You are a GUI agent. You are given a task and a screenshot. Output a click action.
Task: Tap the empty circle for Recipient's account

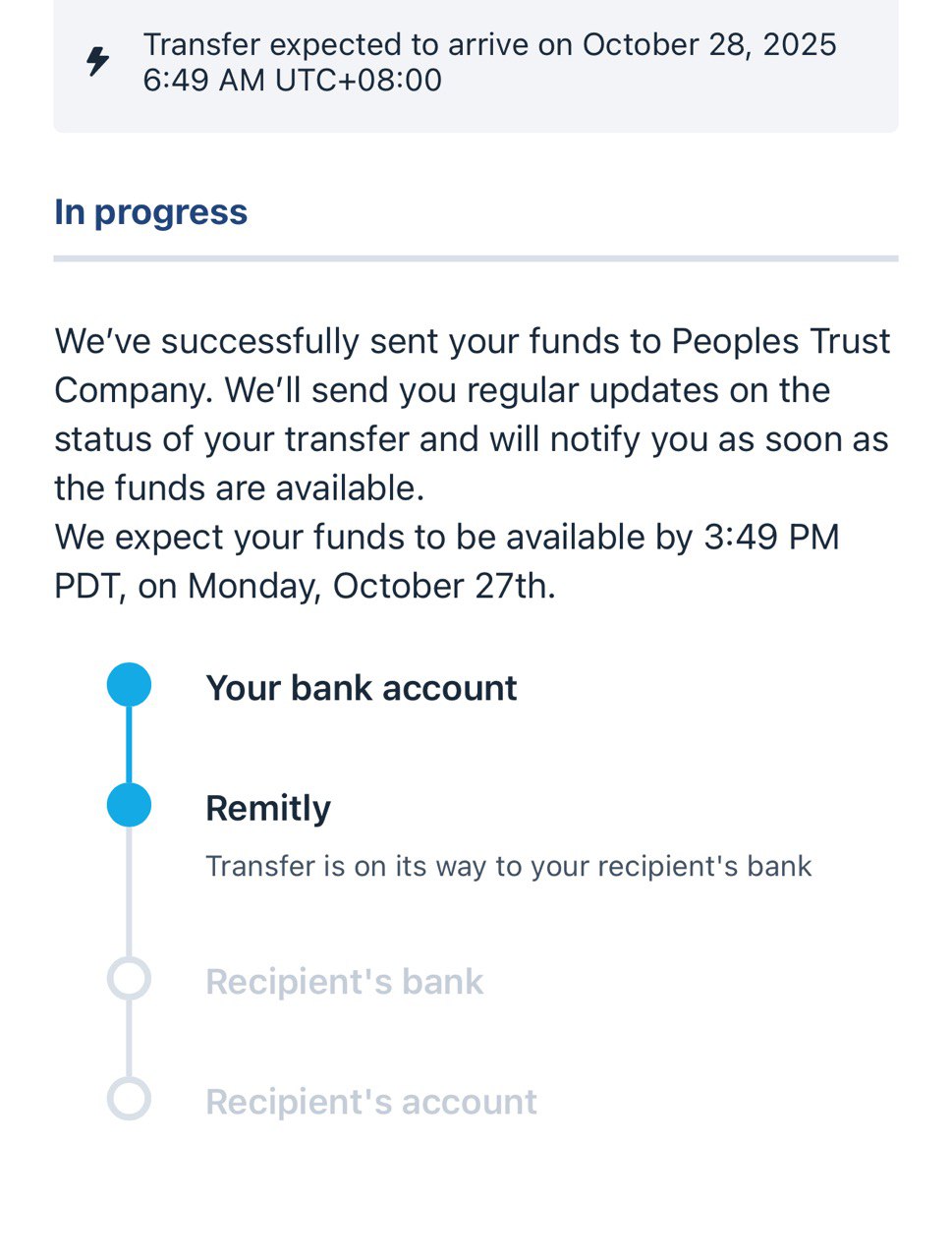129,1099
